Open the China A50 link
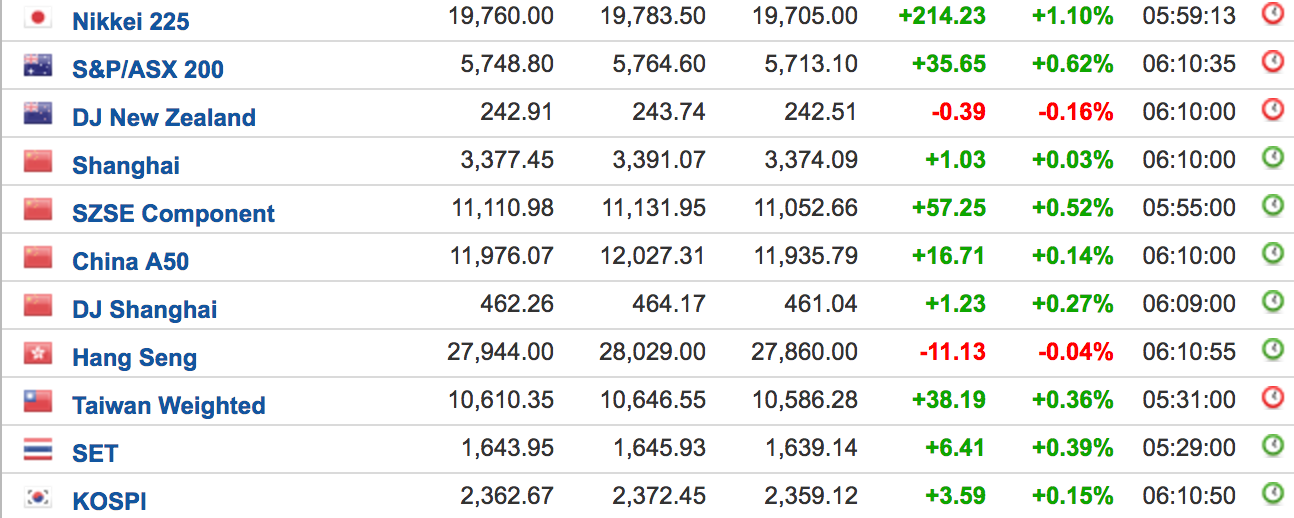1294x518 pixels. pyautogui.click(x=131, y=261)
